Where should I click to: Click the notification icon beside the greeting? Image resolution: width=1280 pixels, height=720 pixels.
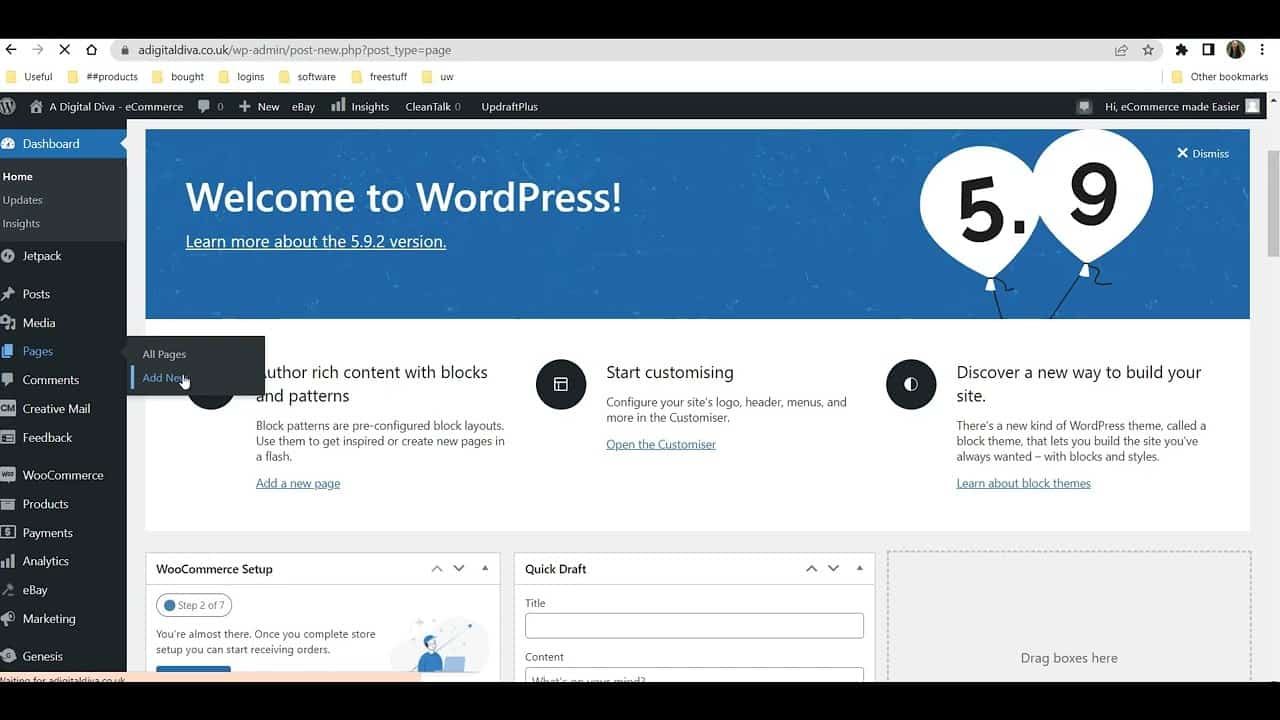(1084, 107)
